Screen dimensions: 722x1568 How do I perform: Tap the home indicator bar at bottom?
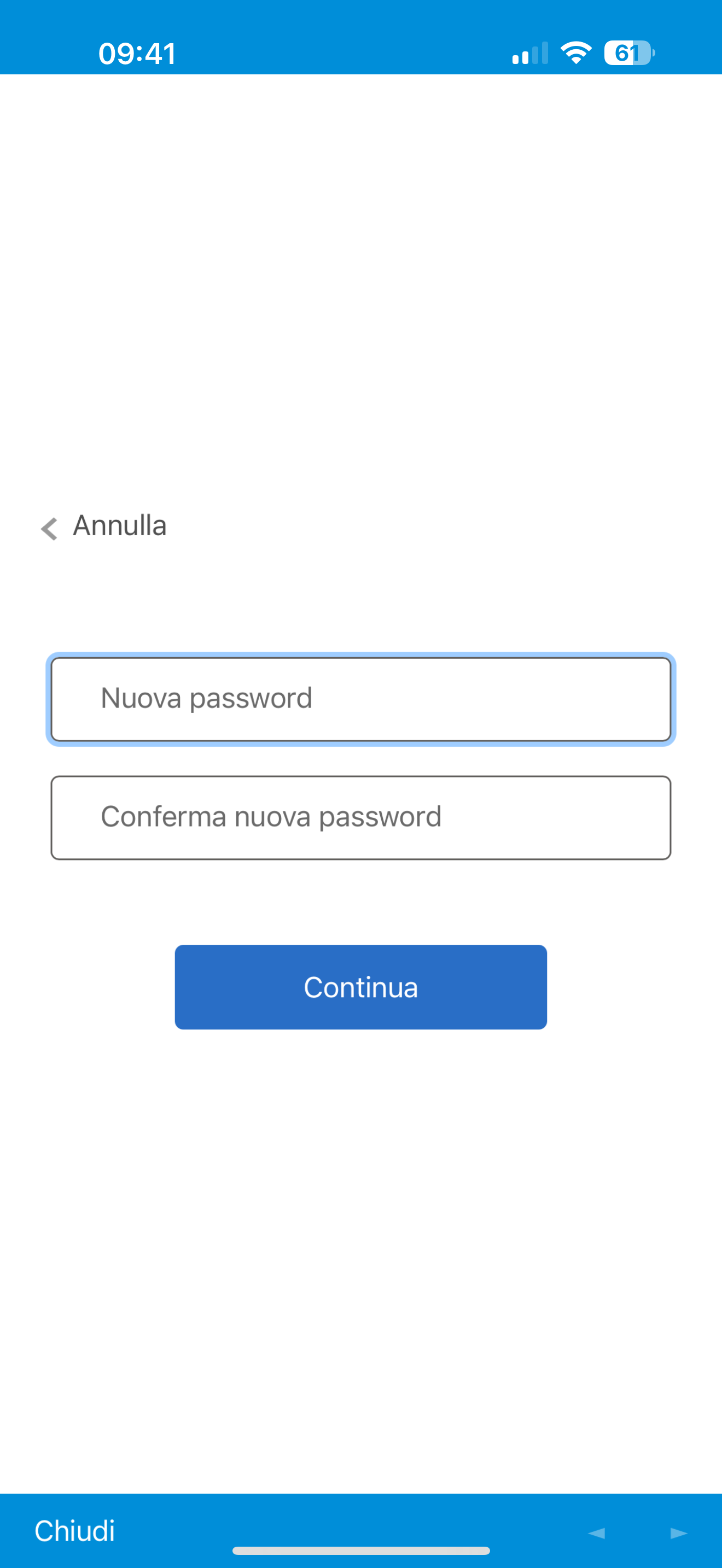[x=361, y=1551]
